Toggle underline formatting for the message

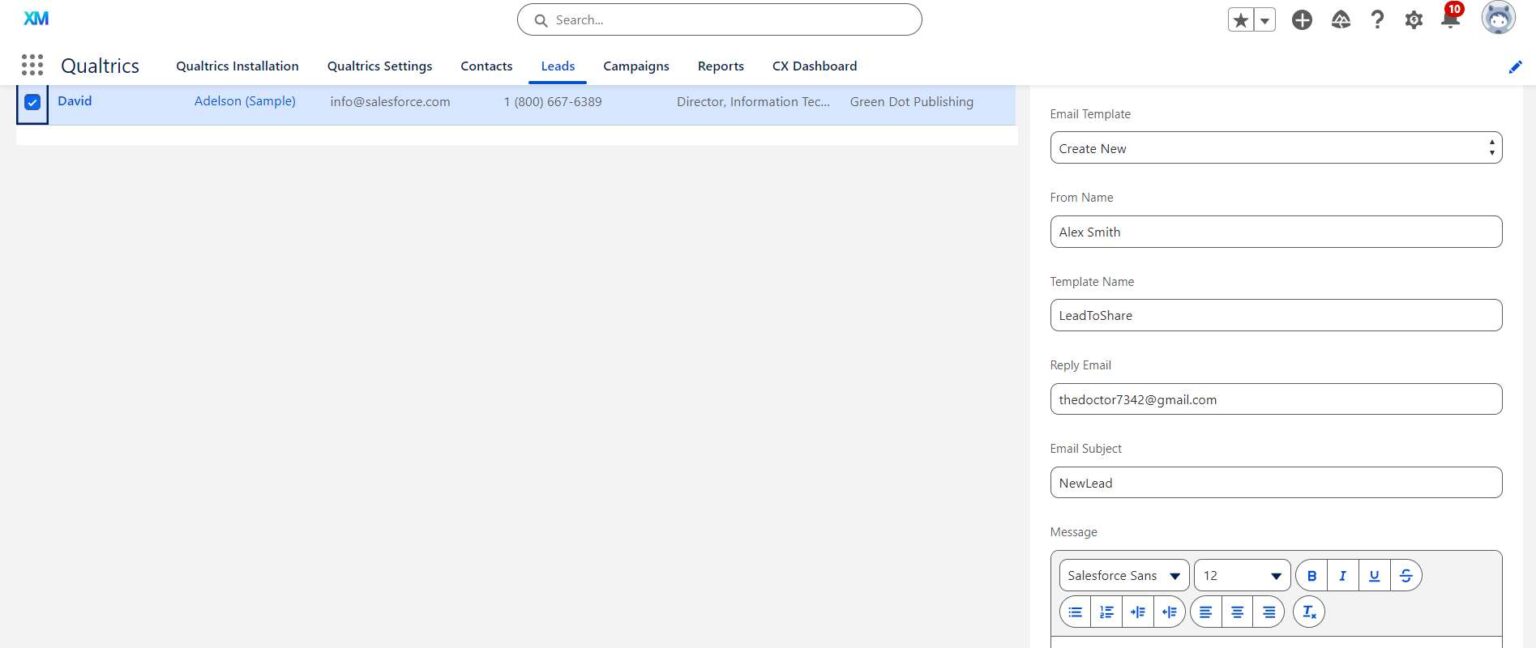coord(1374,575)
